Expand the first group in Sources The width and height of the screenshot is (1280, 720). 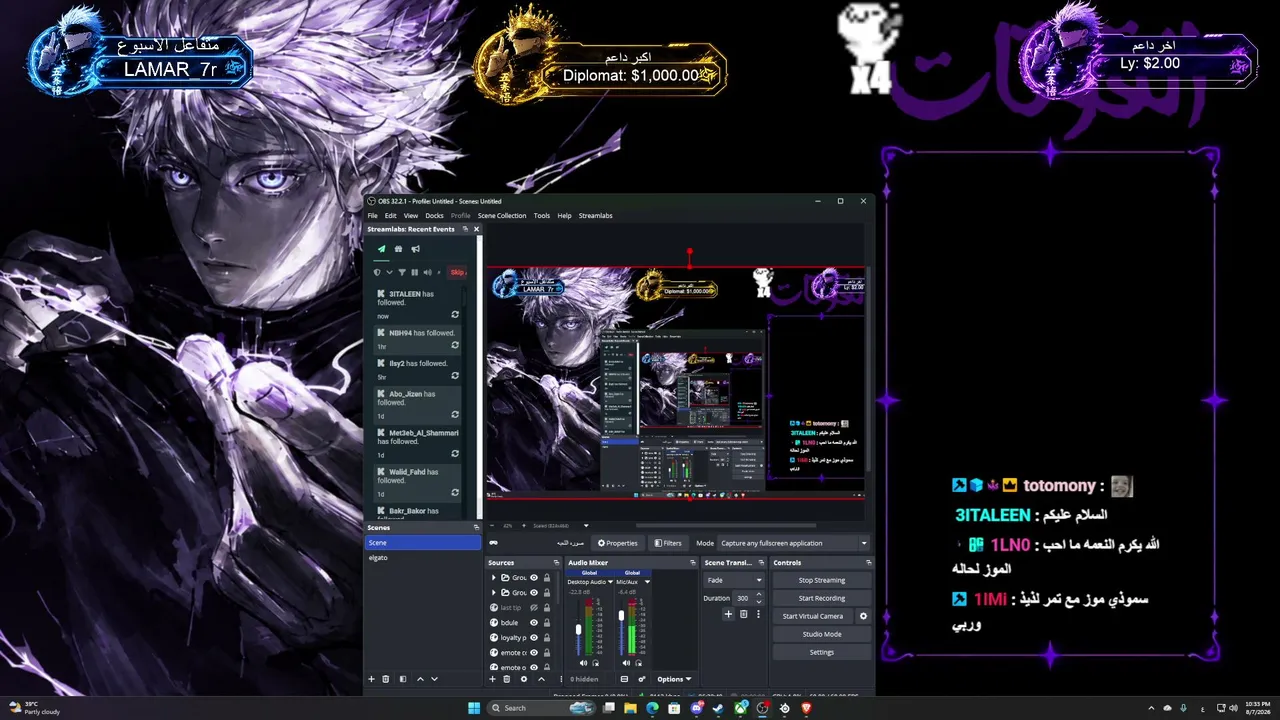coord(493,578)
